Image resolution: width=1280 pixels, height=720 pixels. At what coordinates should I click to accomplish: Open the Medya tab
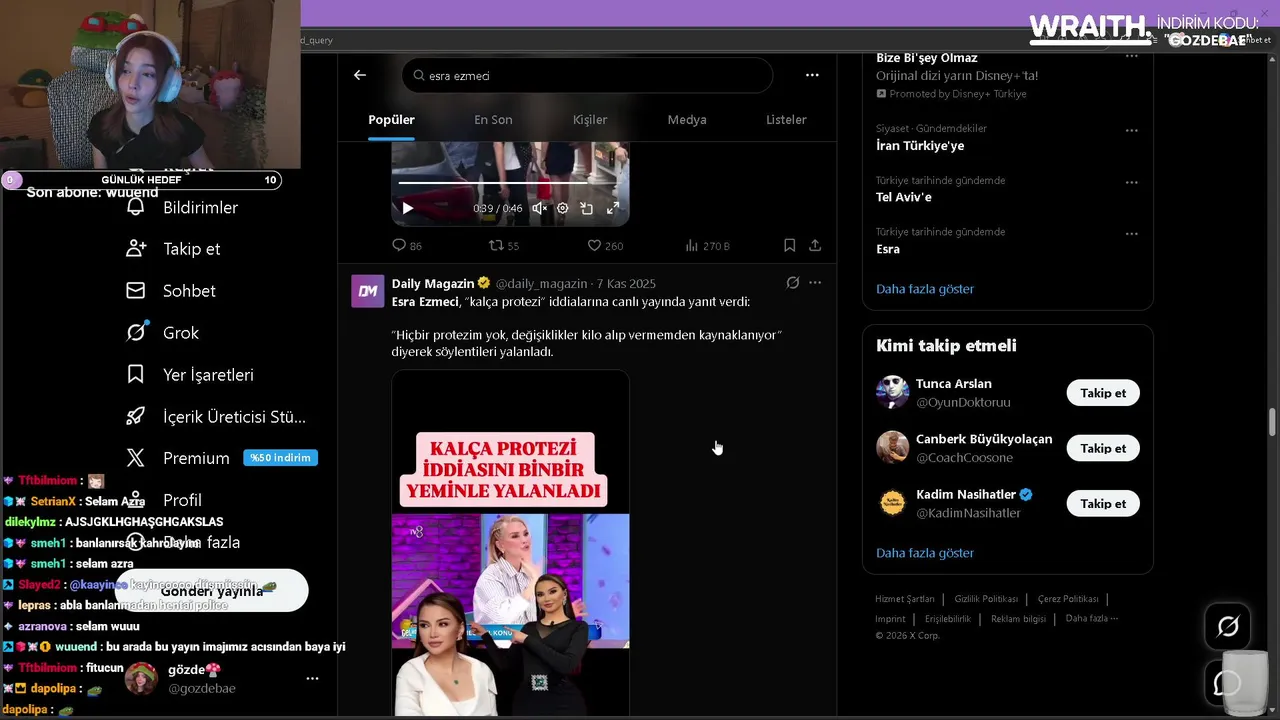tap(687, 120)
